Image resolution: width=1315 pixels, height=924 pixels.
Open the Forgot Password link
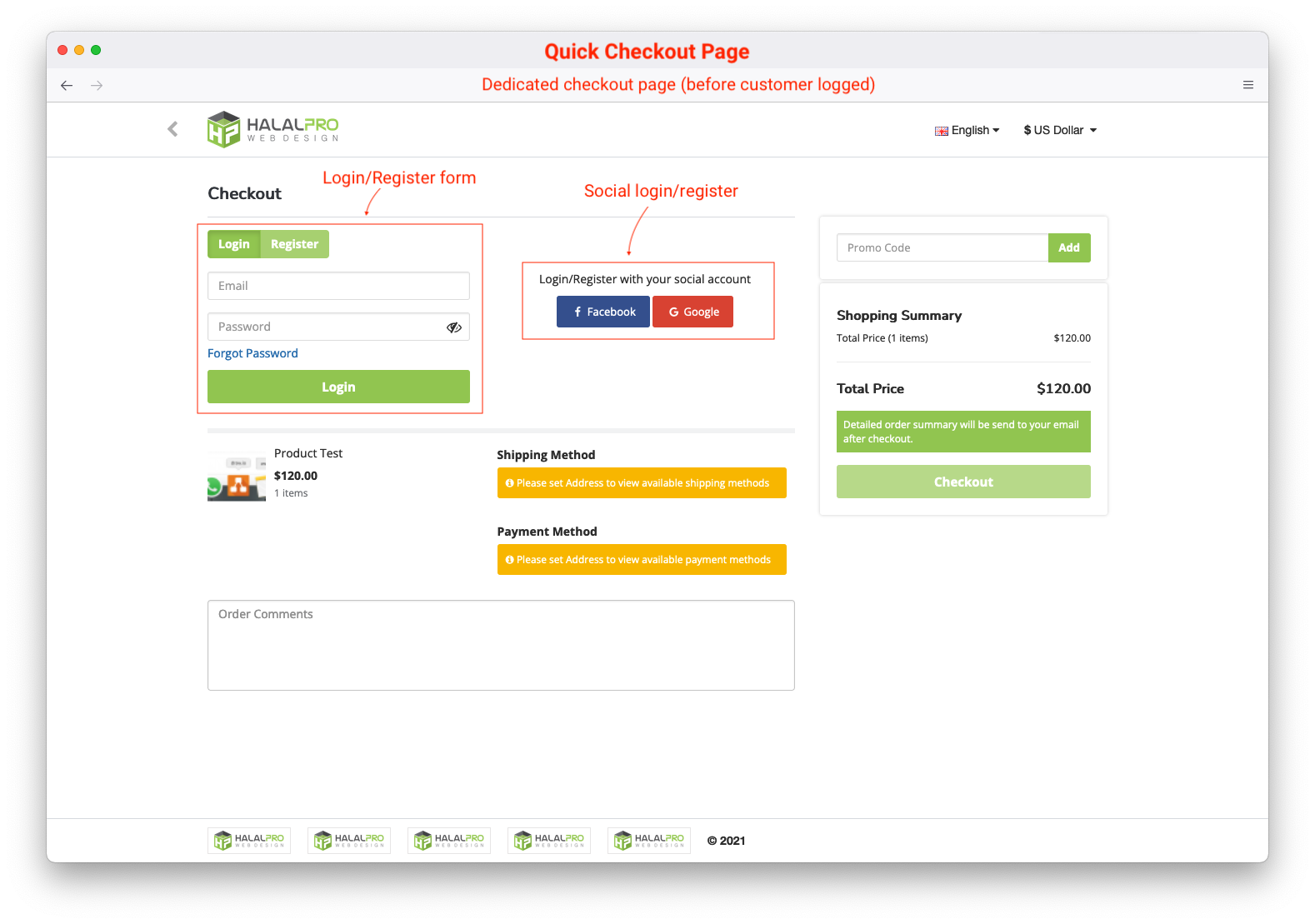click(x=252, y=353)
